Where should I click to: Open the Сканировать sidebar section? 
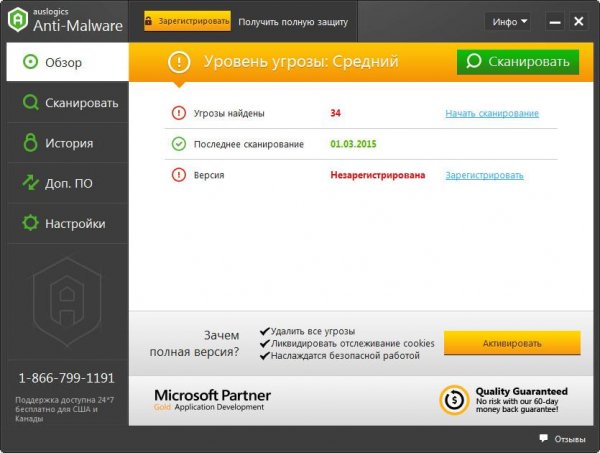(x=67, y=103)
